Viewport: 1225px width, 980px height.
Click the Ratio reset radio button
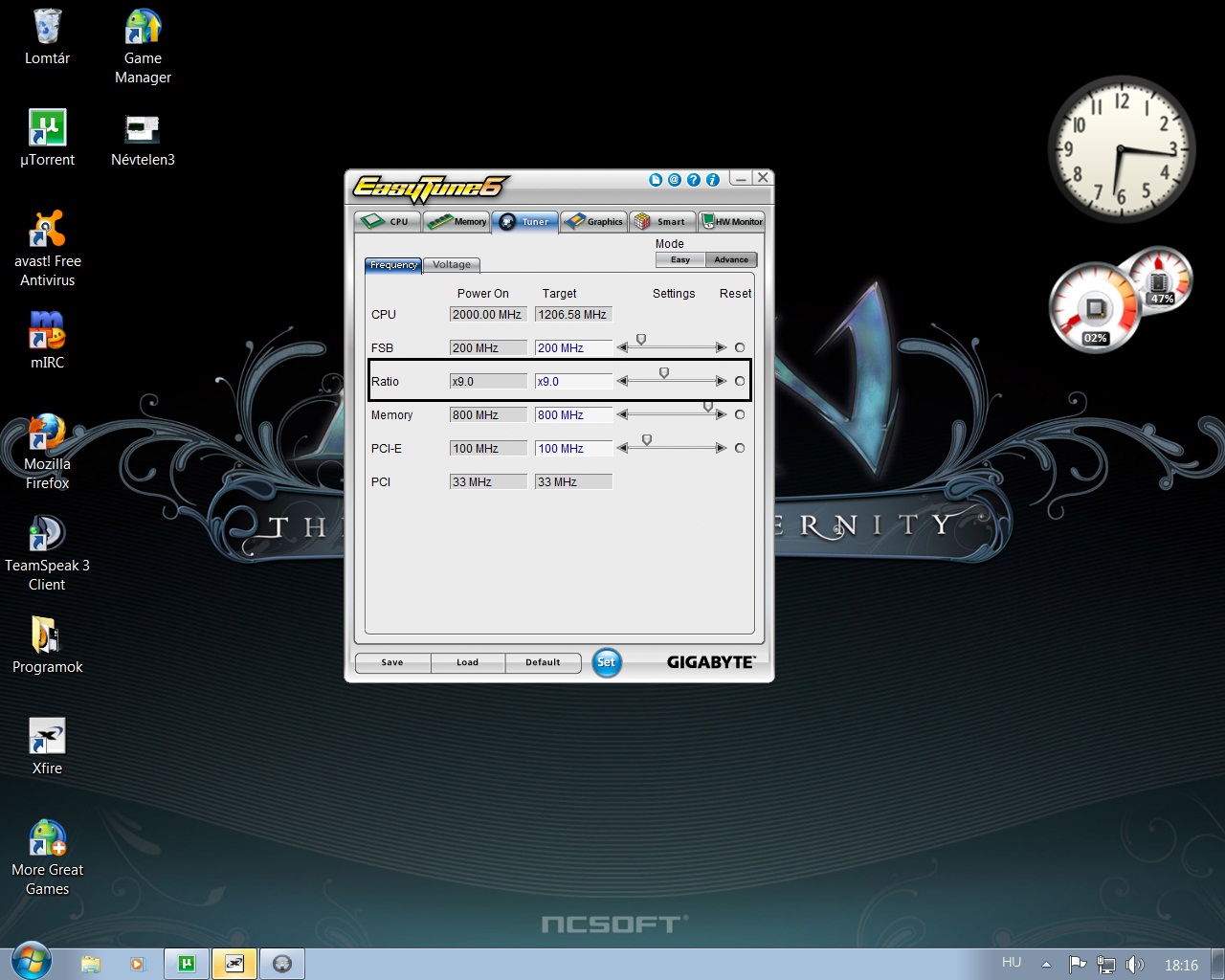pos(740,381)
